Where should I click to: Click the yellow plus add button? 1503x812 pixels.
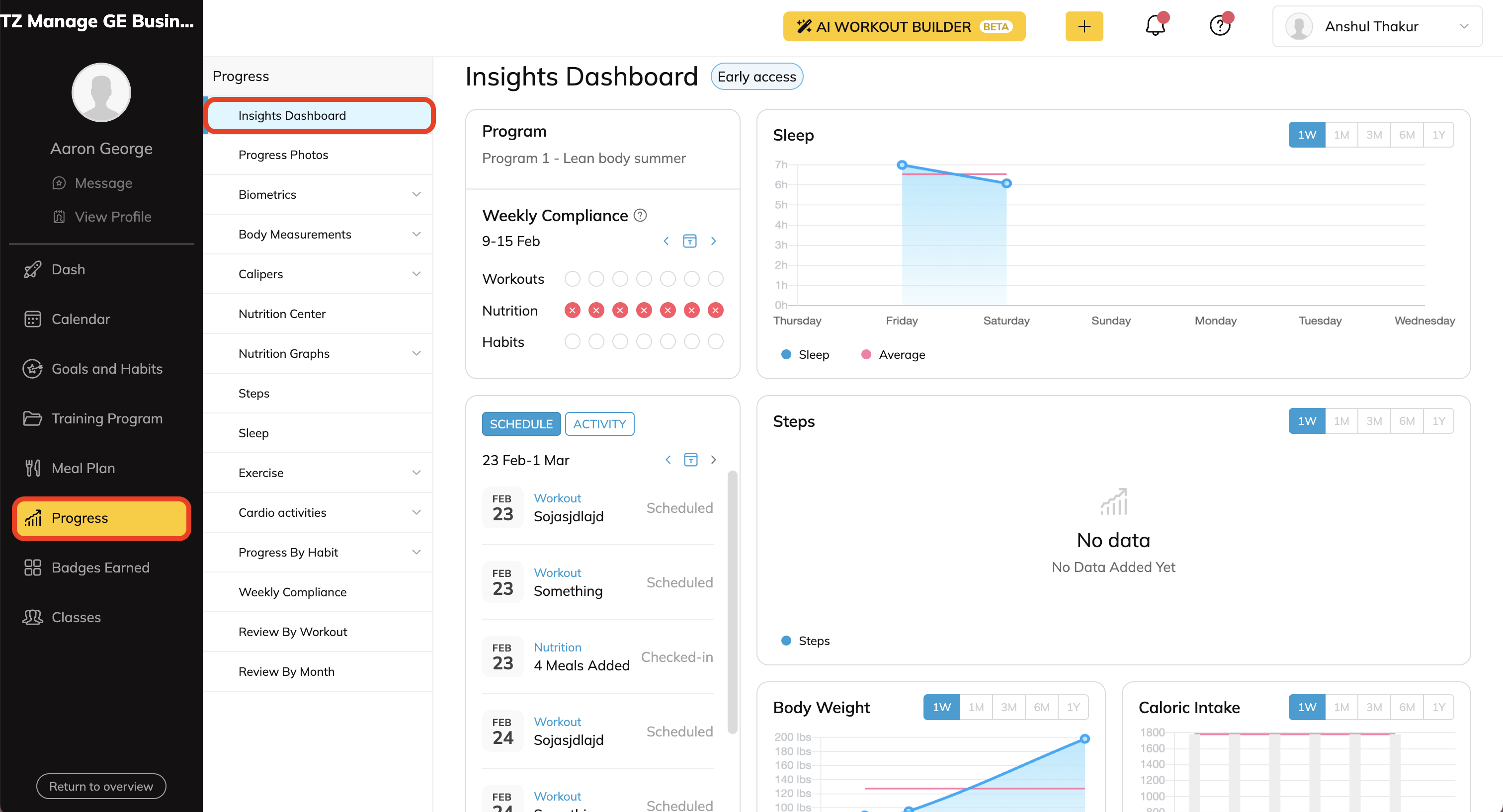click(1084, 26)
